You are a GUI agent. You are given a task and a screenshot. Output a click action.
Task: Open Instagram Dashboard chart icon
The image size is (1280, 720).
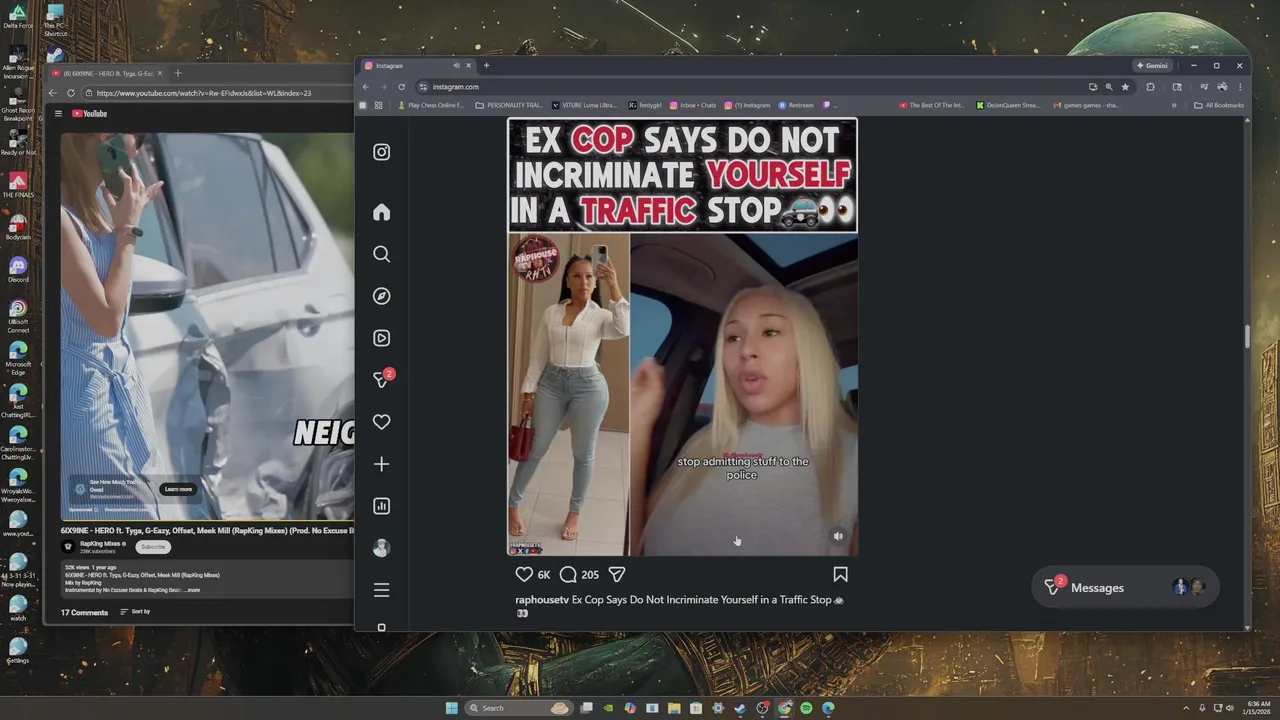[381, 506]
